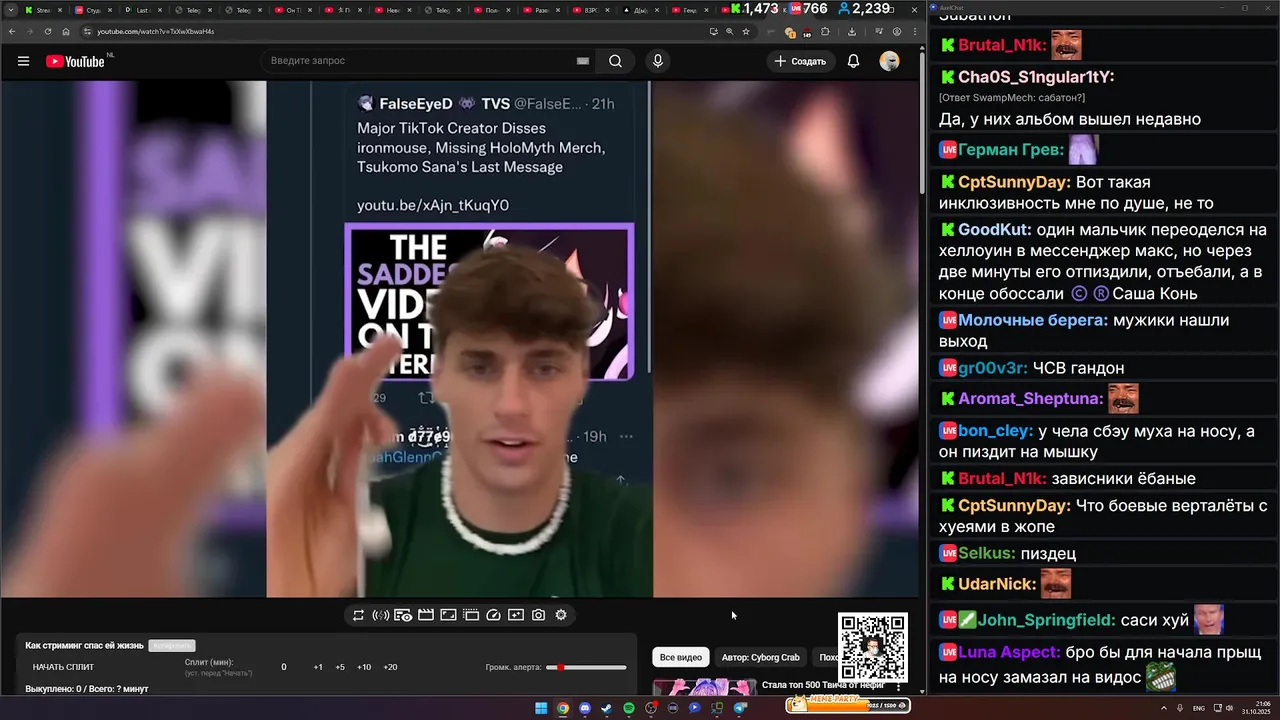This screenshot has width=1280, height=720.
Task: Click GoodKut username in chat
Action: click(x=993, y=229)
